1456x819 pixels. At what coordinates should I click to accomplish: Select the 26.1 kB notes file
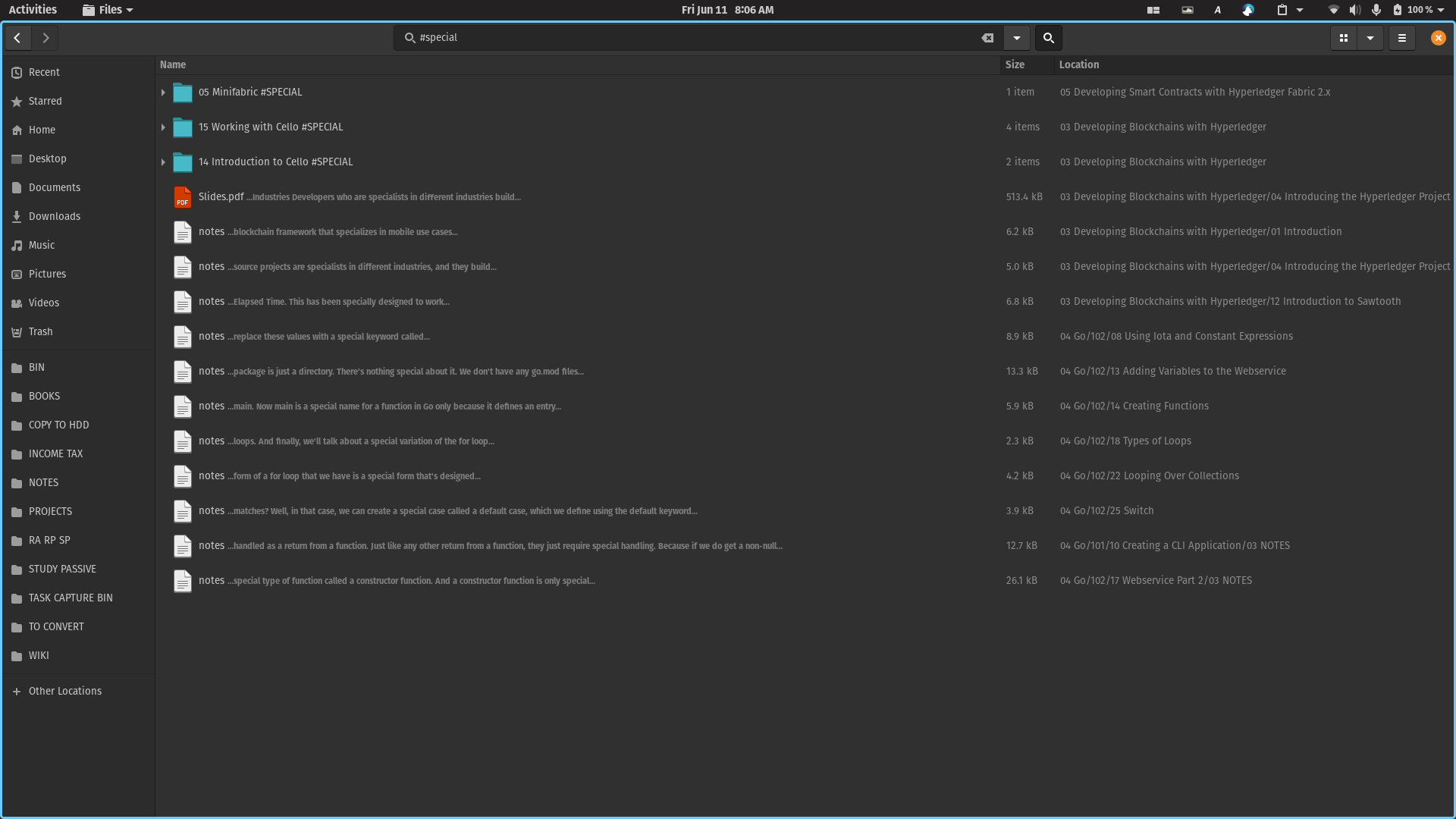click(805, 581)
